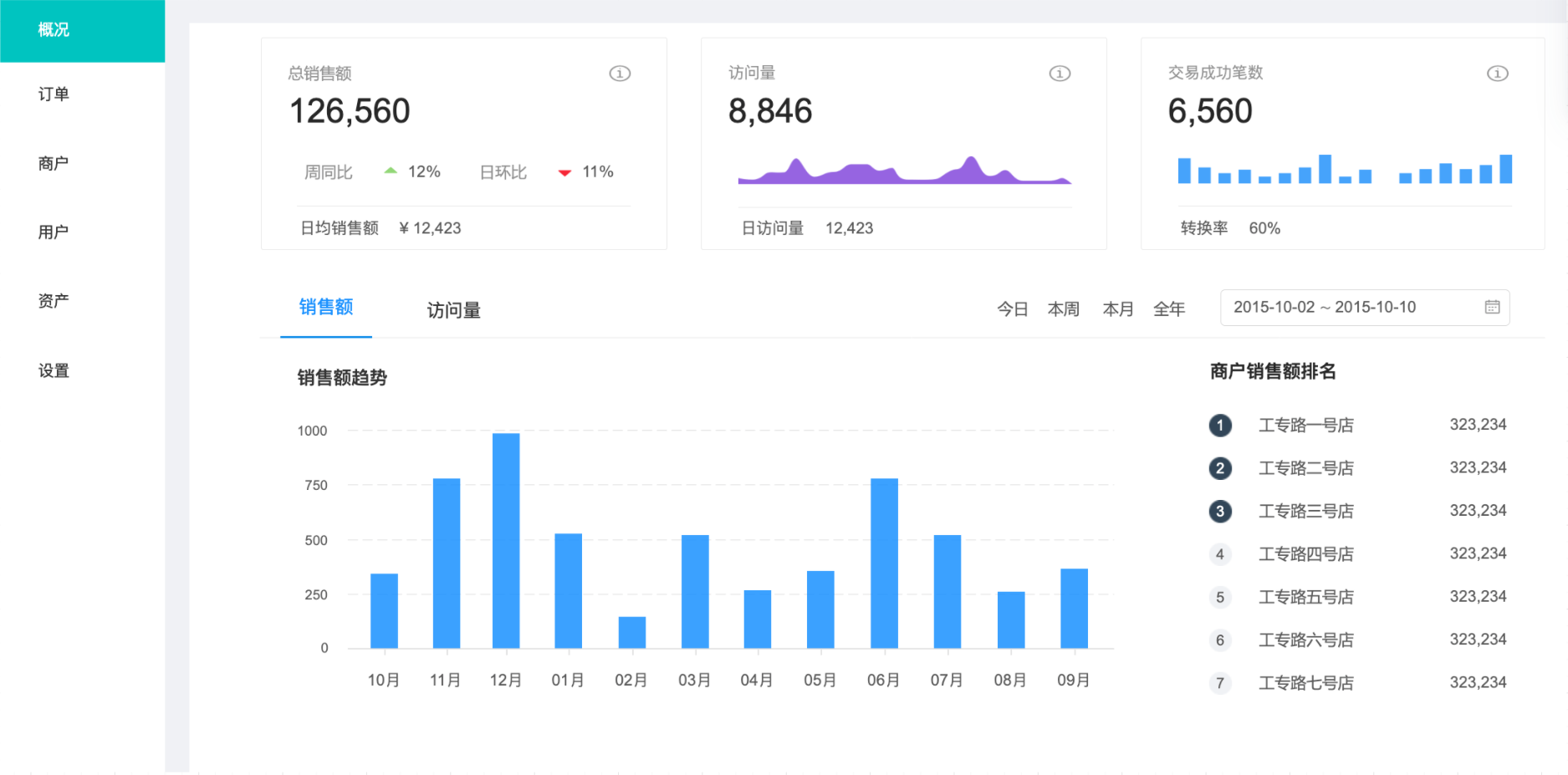Click info icon on 交易成功笔数 card

coord(1497,74)
